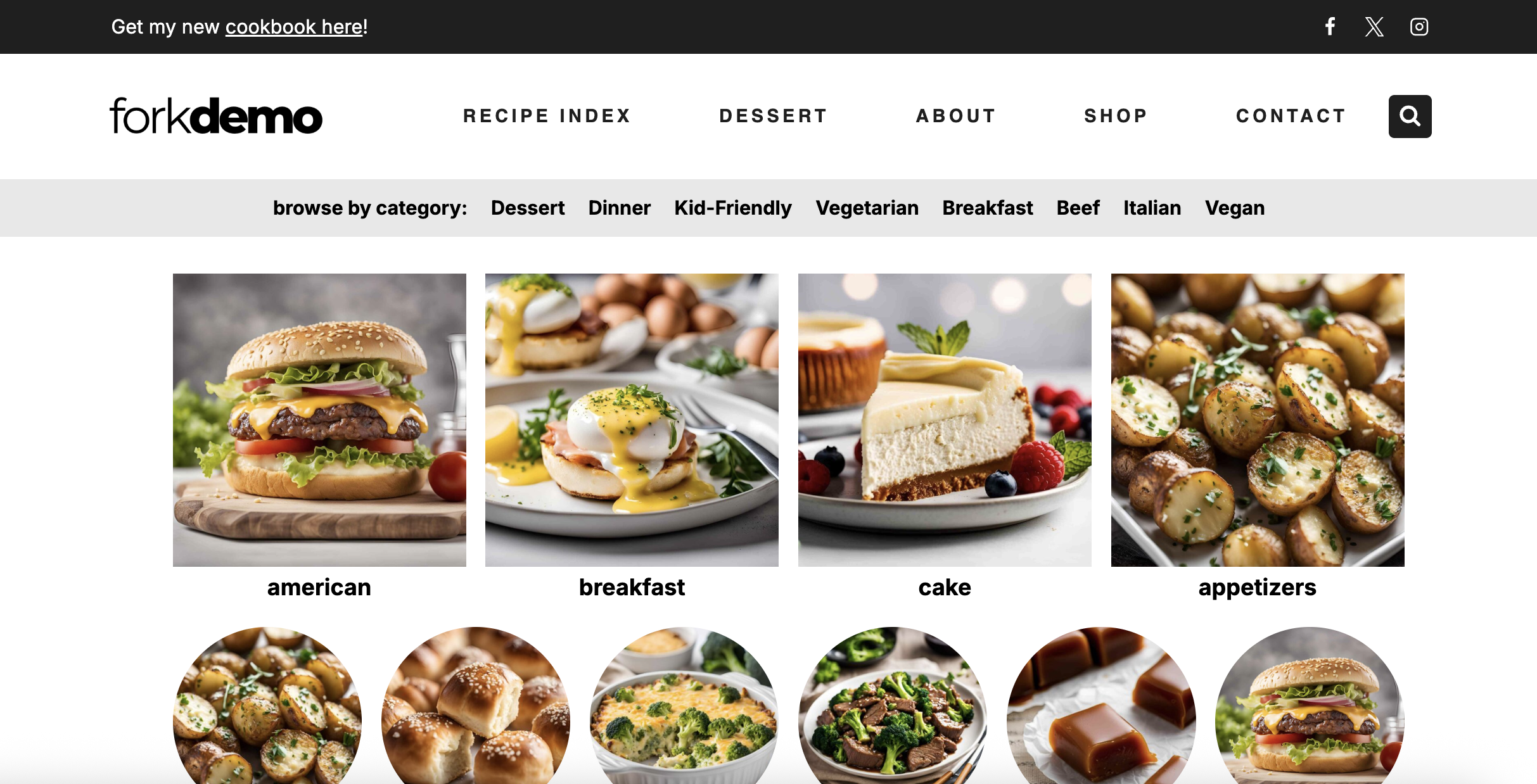Open the X (Twitter) social icon
1537x784 pixels.
click(1374, 27)
